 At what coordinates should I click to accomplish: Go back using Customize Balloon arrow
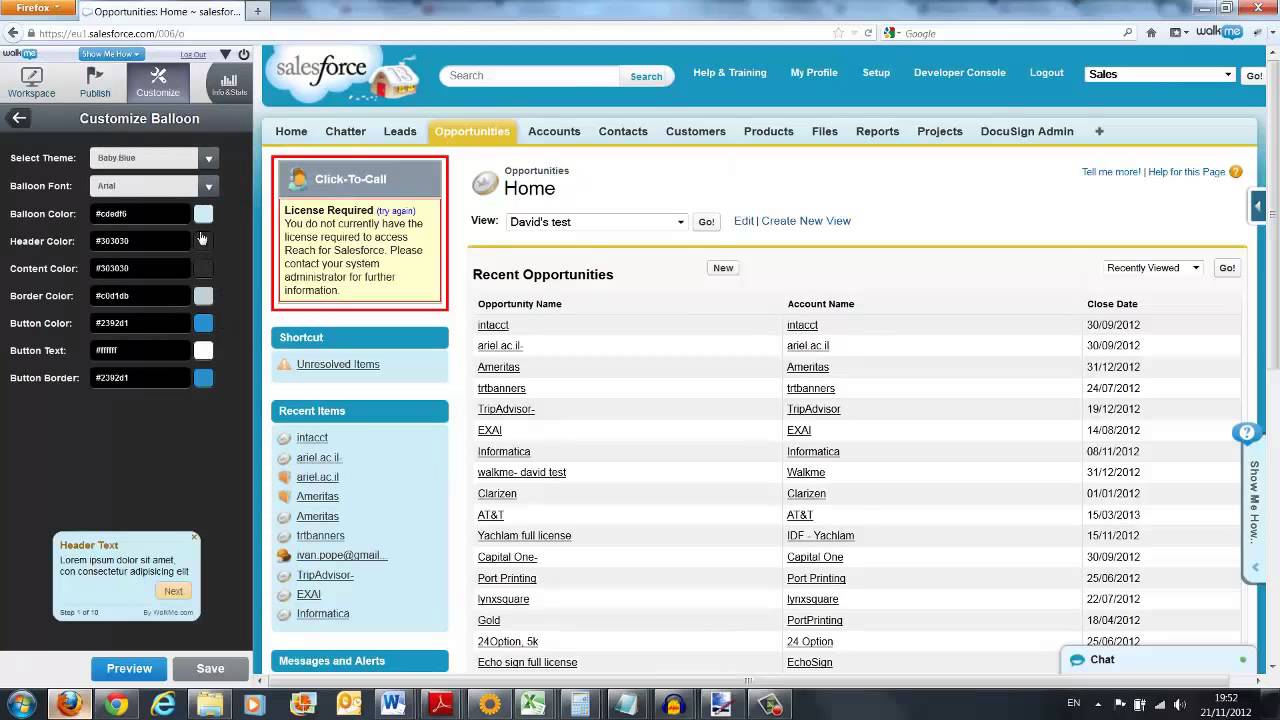(18, 118)
